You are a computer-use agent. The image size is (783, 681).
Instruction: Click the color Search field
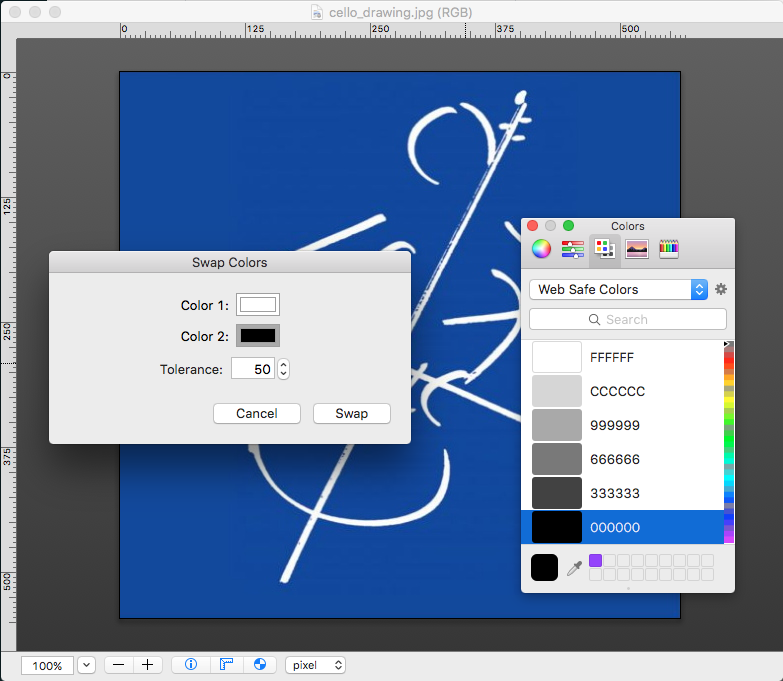pyautogui.click(x=628, y=320)
